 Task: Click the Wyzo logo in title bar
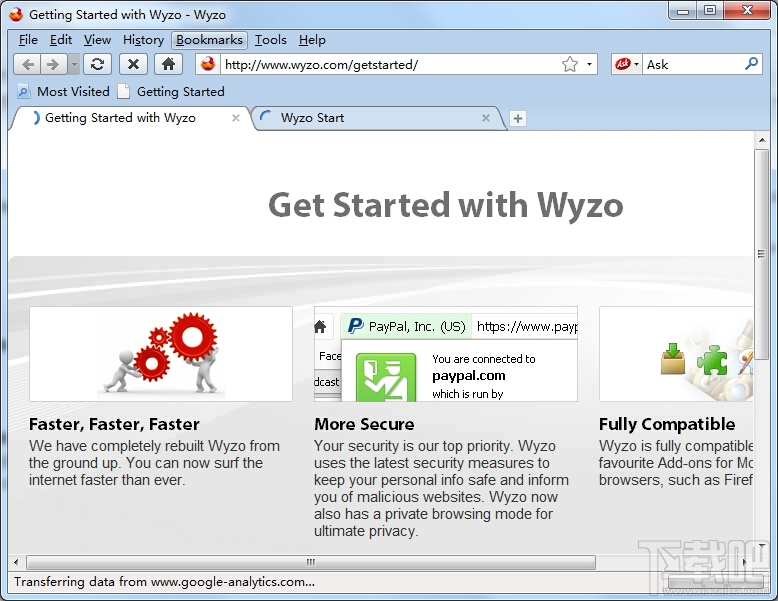click(x=16, y=14)
